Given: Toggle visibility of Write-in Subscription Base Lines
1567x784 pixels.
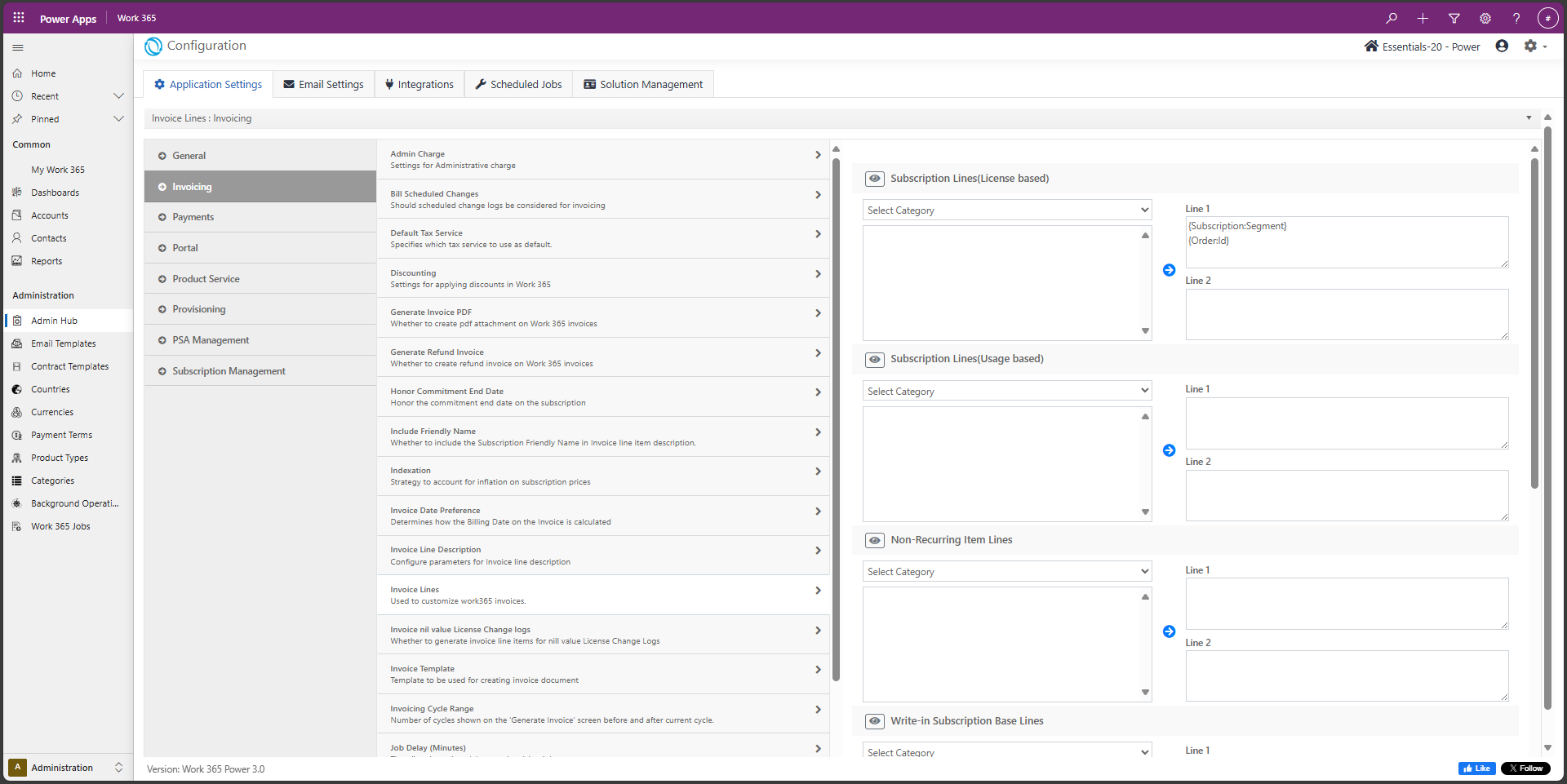Looking at the screenshot, I should point(875,721).
